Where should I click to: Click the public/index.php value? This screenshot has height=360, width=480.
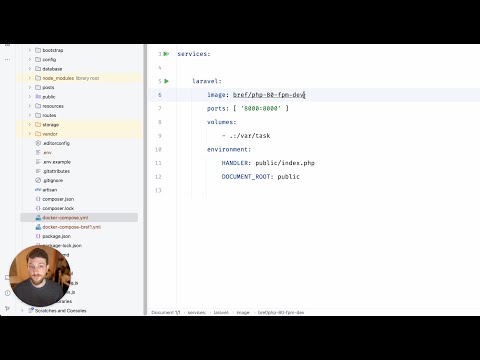pos(285,163)
